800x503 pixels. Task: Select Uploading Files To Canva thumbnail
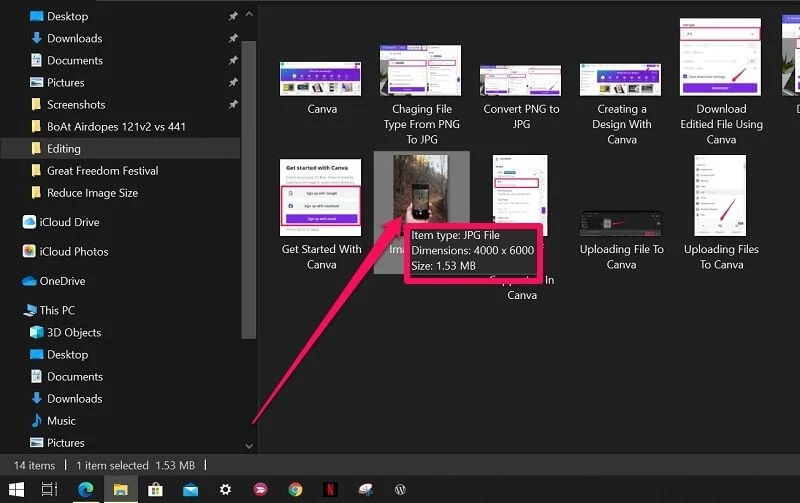point(720,196)
